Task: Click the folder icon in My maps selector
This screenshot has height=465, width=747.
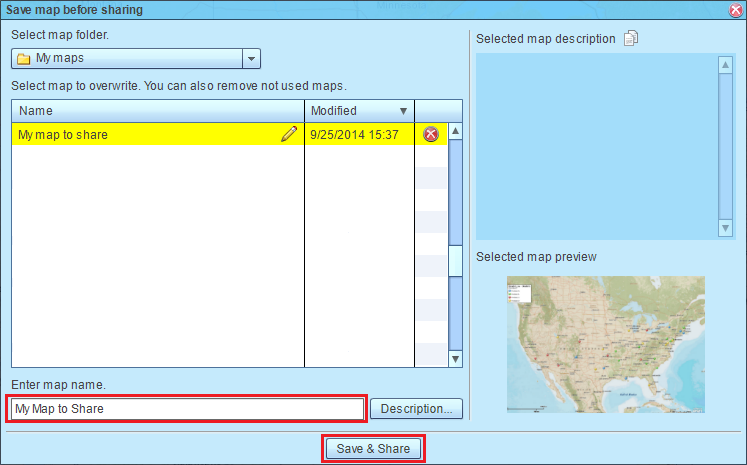Action: click(x=24, y=59)
